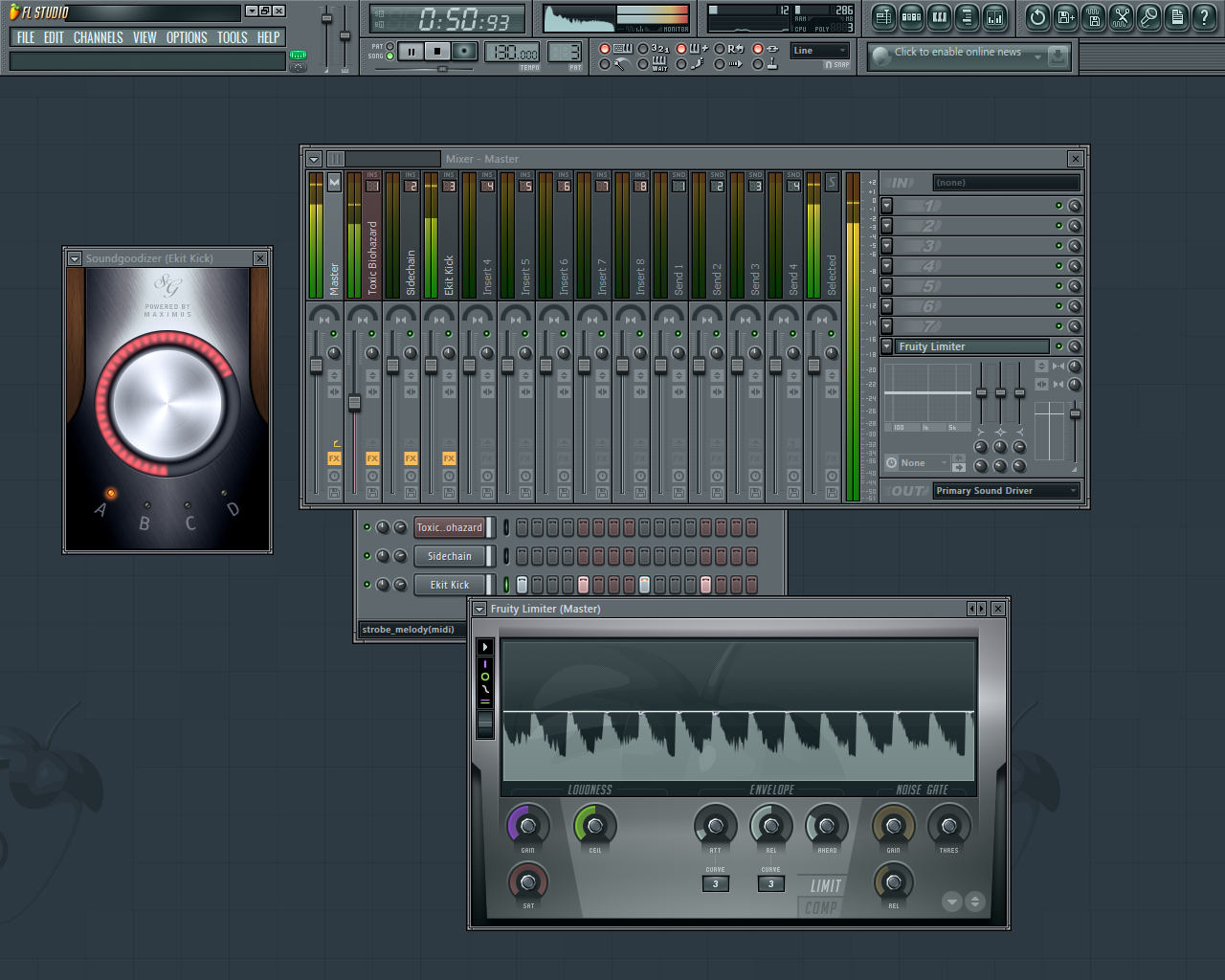The height and width of the screenshot is (980, 1225).
Task: Click the Ekit Kick channel button
Action: [450, 585]
